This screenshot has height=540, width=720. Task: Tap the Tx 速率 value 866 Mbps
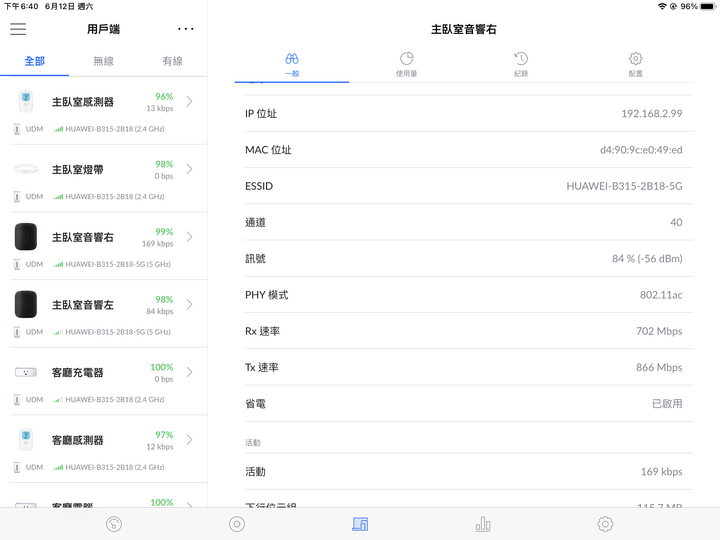tap(659, 367)
